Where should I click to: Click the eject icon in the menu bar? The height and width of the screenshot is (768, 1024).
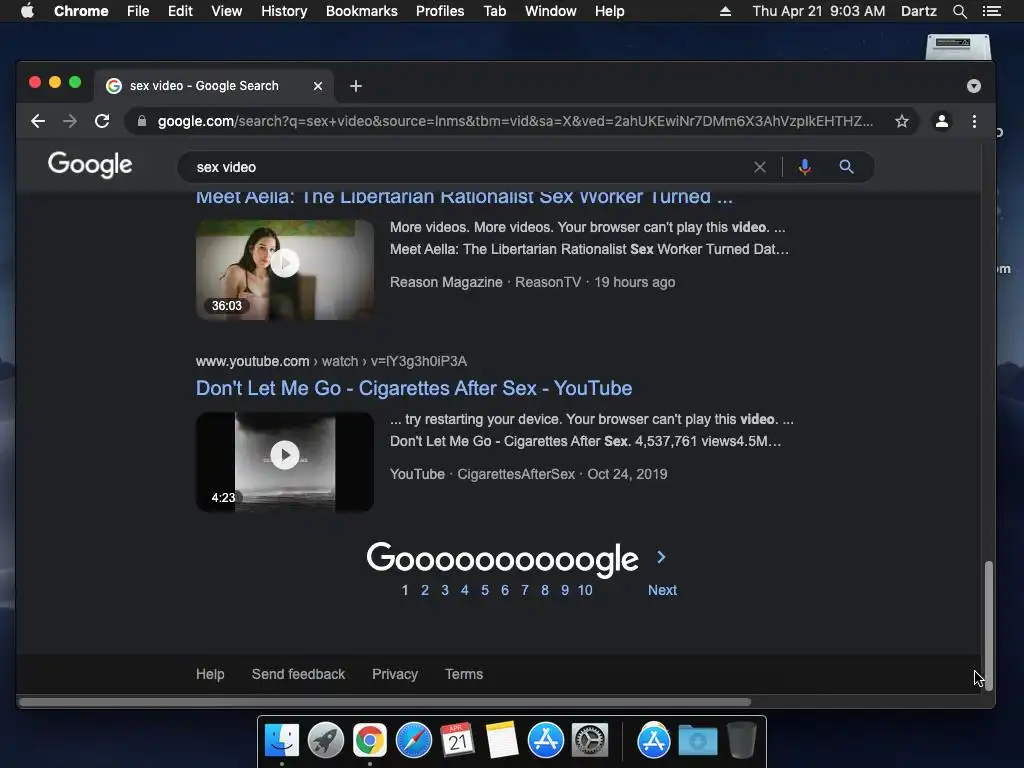tap(725, 11)
